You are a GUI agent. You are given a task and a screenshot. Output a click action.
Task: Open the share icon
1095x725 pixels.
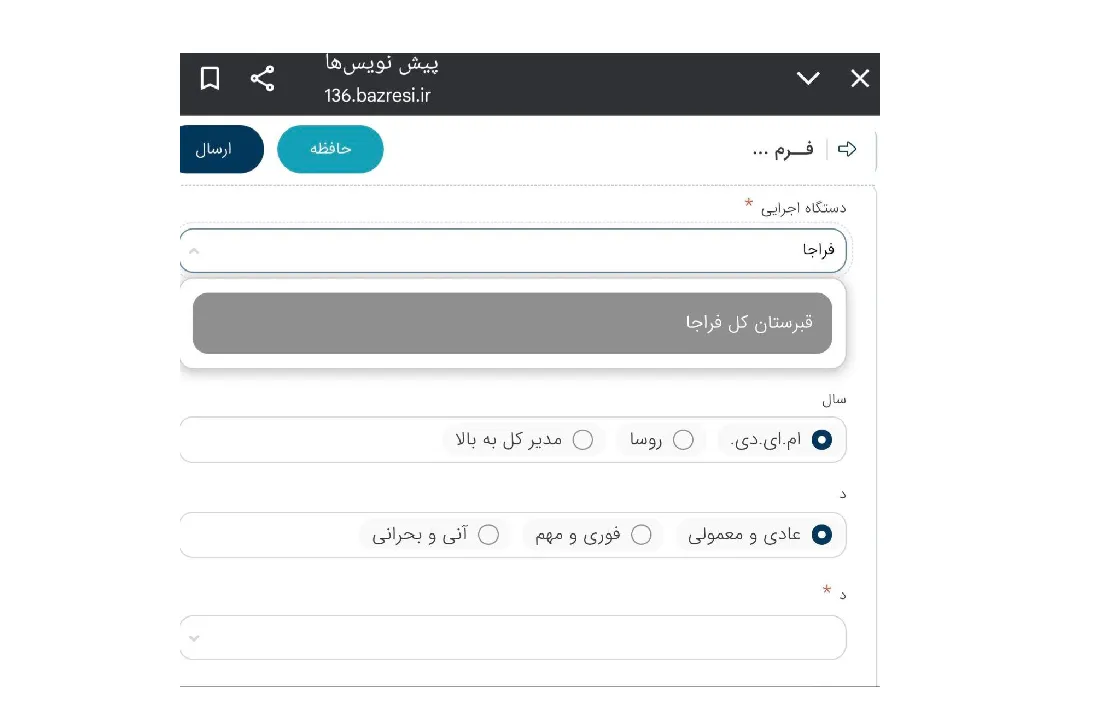[263, 78]
